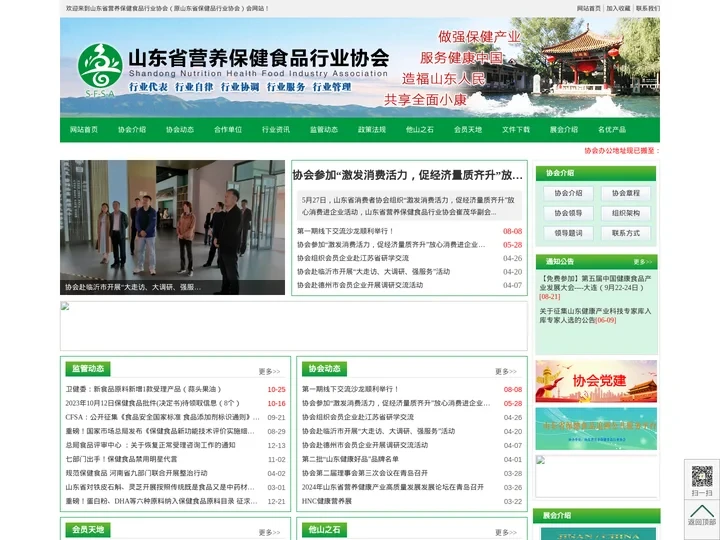Image resolution: width=720 pixels, height=540 pixels.
Task: Click 联系方式 button in sidebar
Action: [x=625, y=233]
